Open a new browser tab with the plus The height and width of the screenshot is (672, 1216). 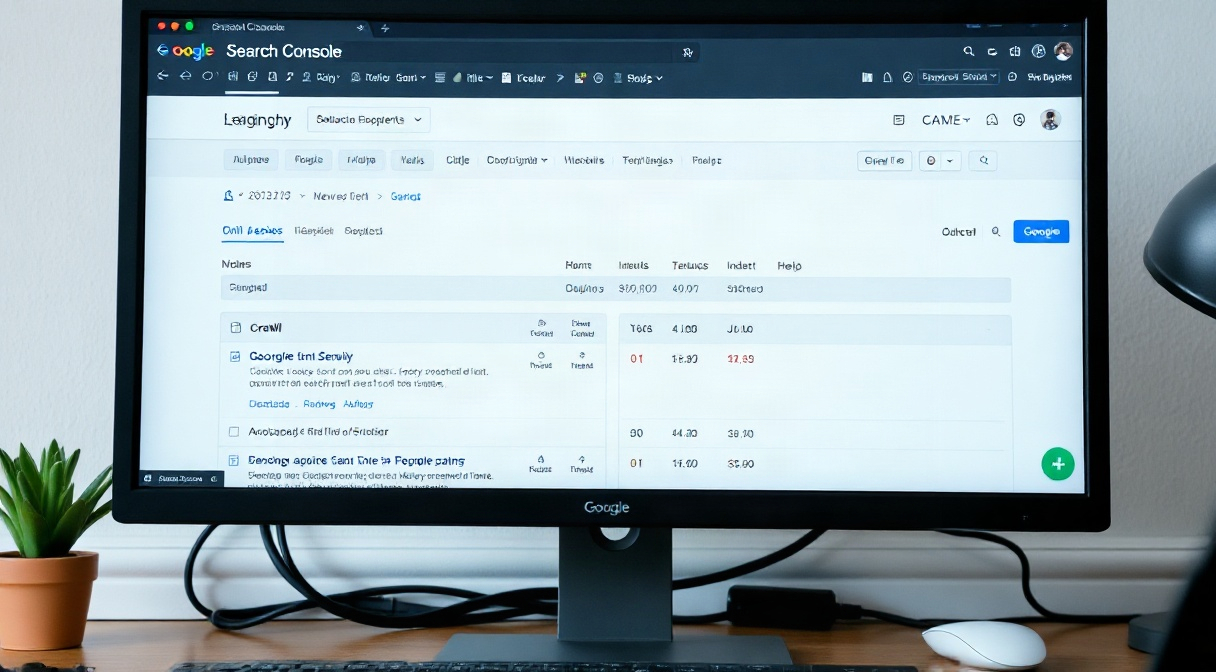click(385, 27)
